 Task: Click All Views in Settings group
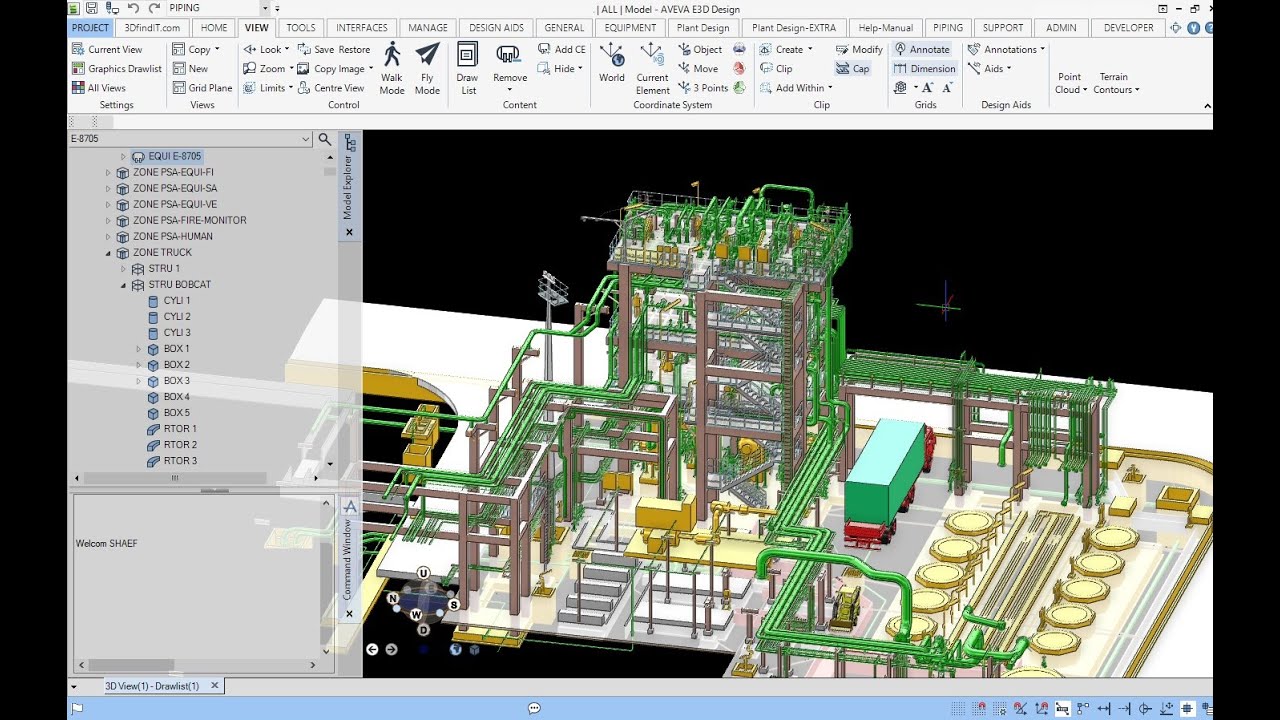99,87
